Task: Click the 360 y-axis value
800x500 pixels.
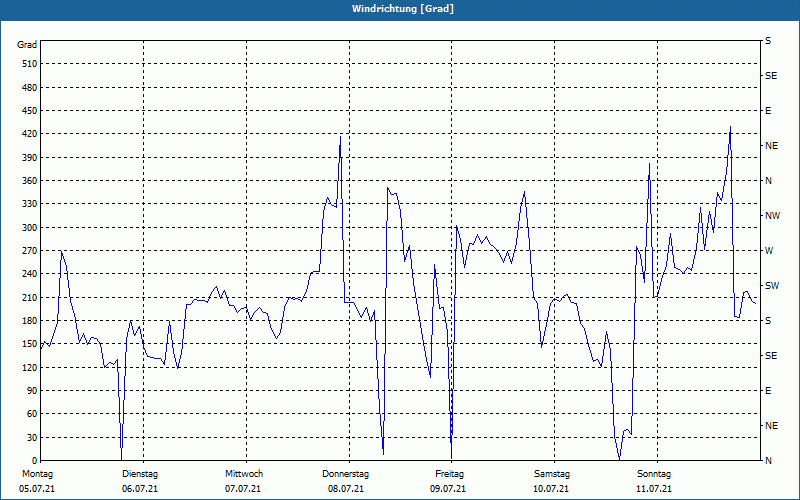Action: tap(30, 181)
